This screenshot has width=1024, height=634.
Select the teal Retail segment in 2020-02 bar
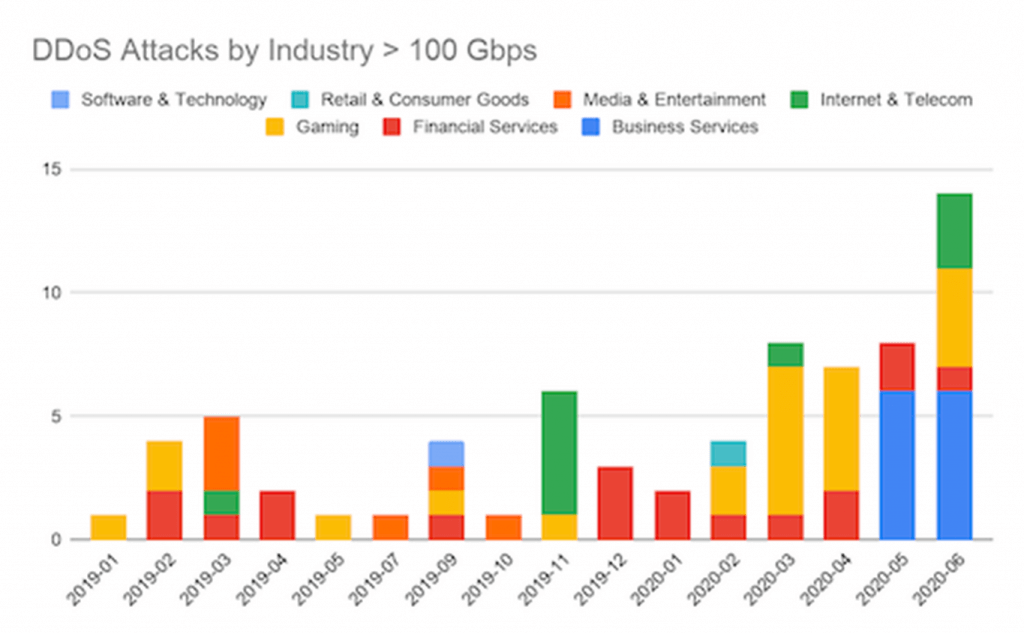tap(729, 453)
